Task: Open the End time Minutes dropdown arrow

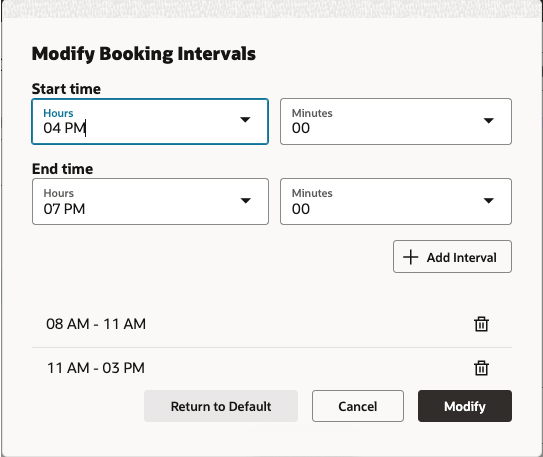Action: (x=489, y=200)
